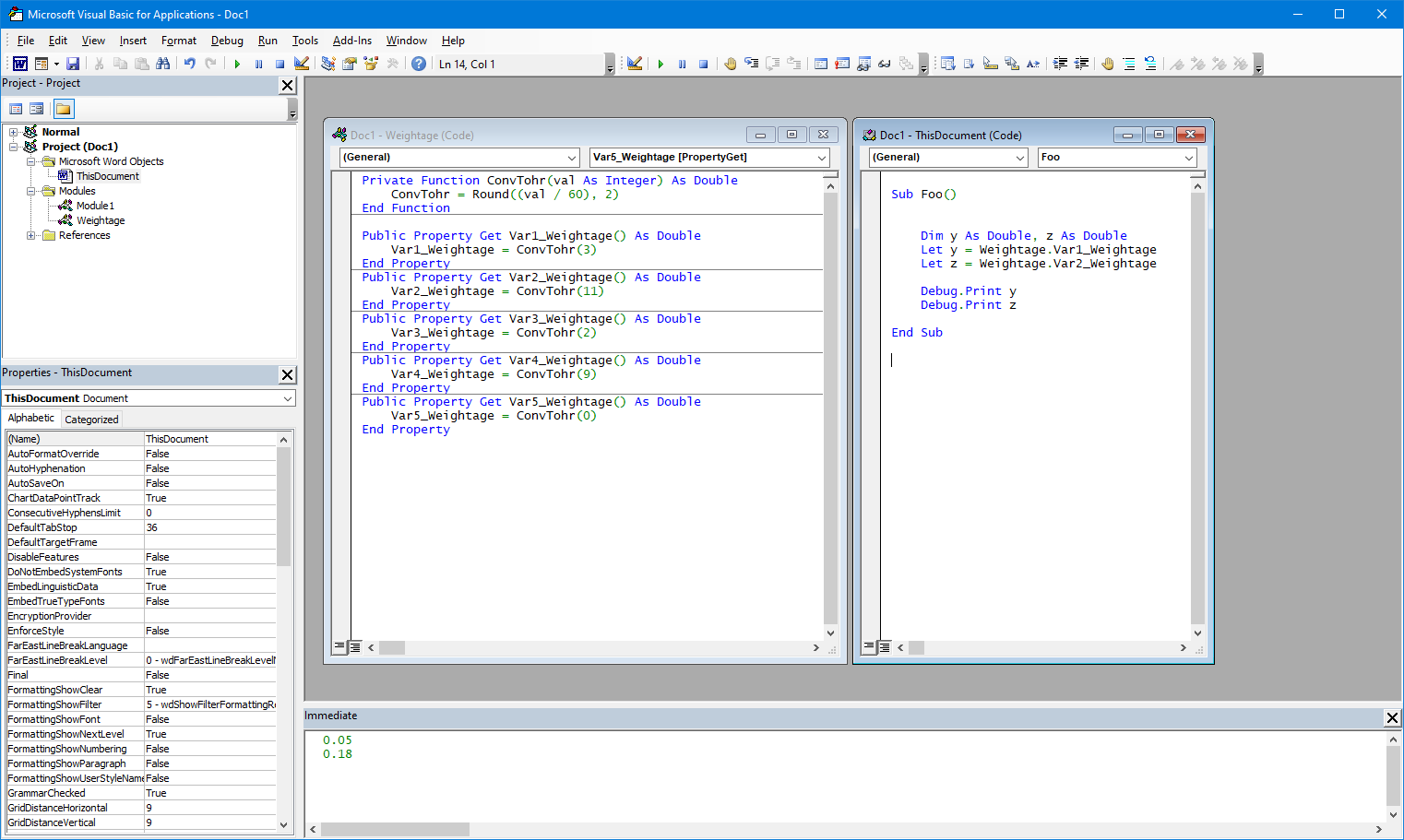Click the View Microsoft Word icon

pyautogui.click(x=19, y=64)
